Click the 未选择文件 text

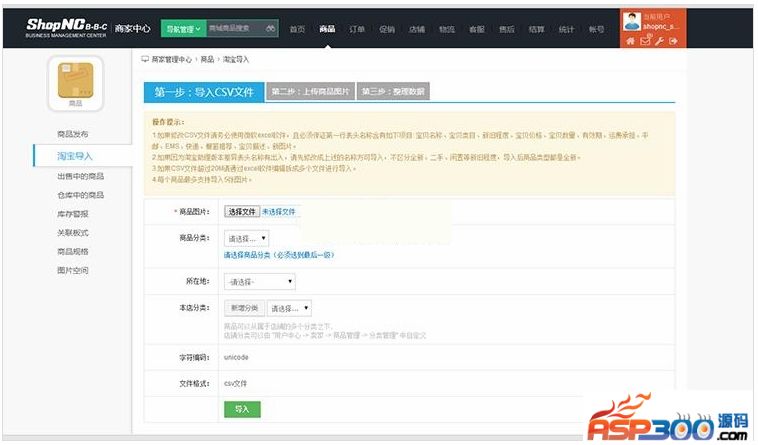pyautogui.click(x=278, y=212)
